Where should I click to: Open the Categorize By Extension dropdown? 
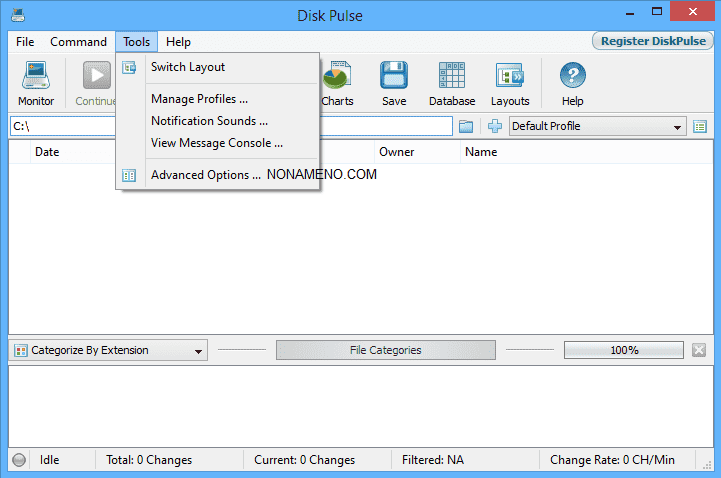pyautogui.click(x=108, y=350)
